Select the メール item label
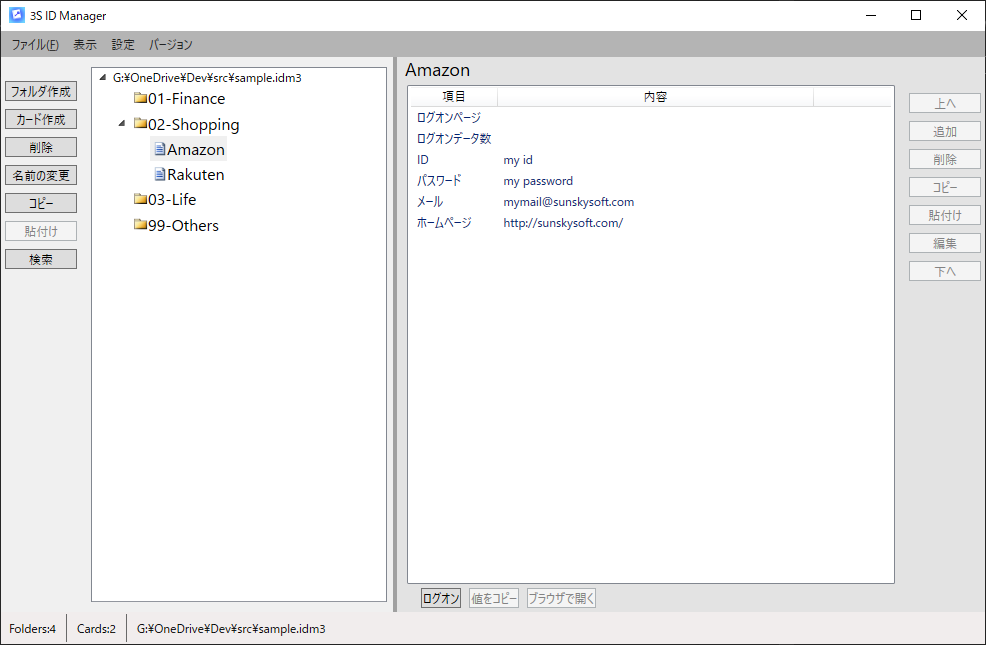Viewport: 986px width, 645px height. click(429, 202)
